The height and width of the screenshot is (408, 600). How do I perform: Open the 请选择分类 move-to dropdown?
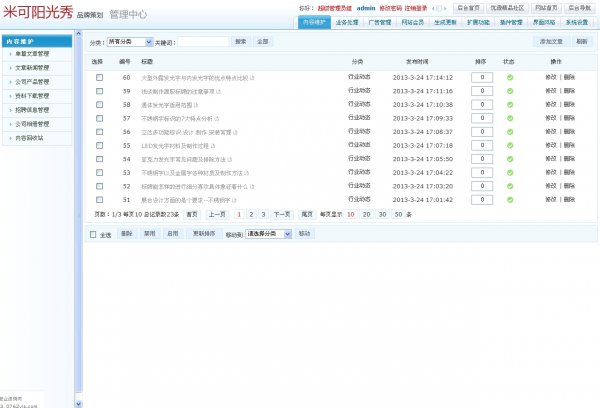coord(268,234)
